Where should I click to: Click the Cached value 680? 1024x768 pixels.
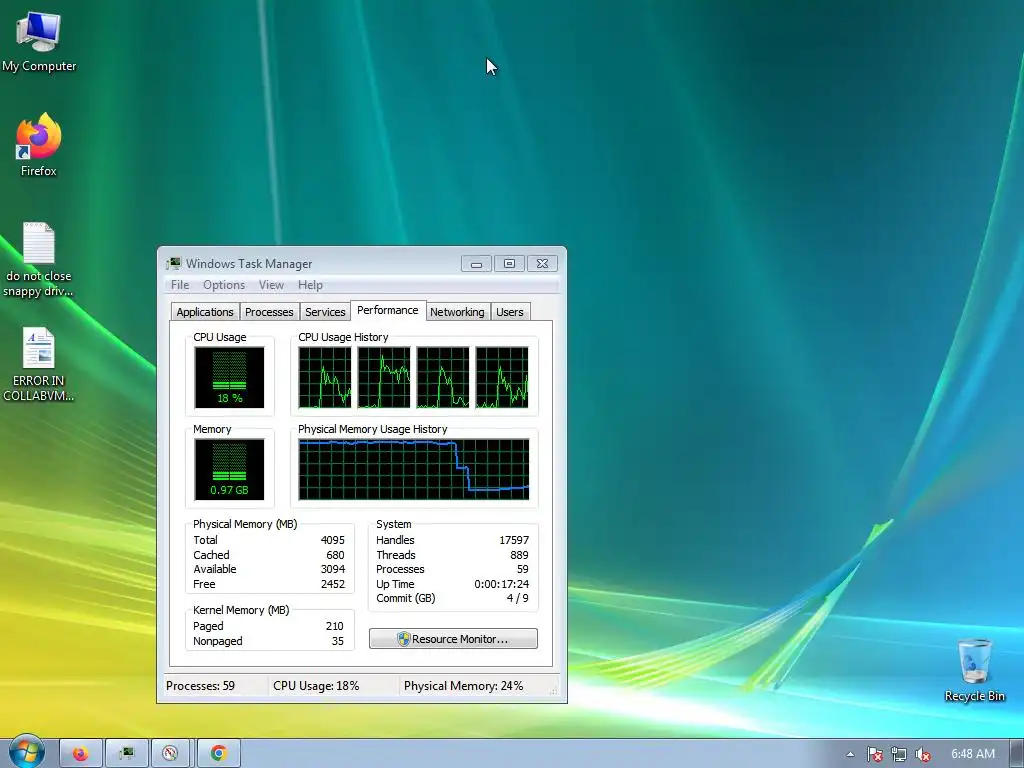coord(335,555)
